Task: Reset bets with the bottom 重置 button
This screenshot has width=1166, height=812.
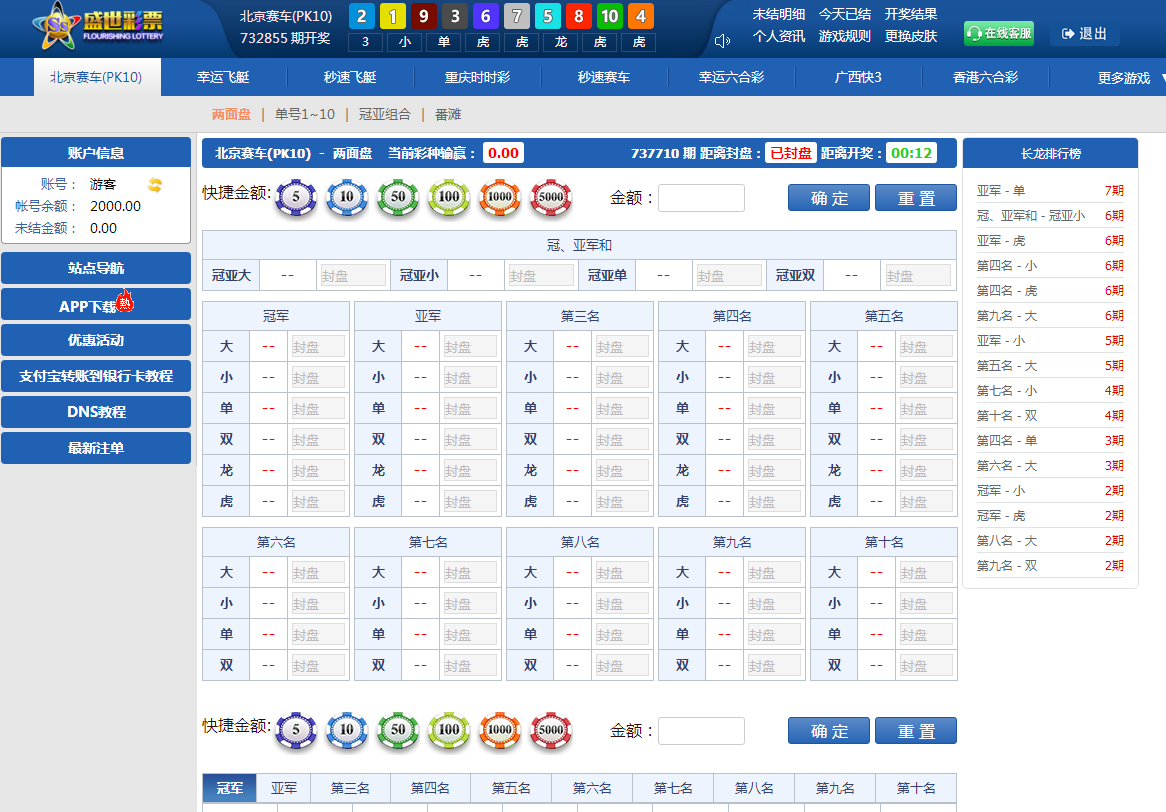Action: [916, 731]
